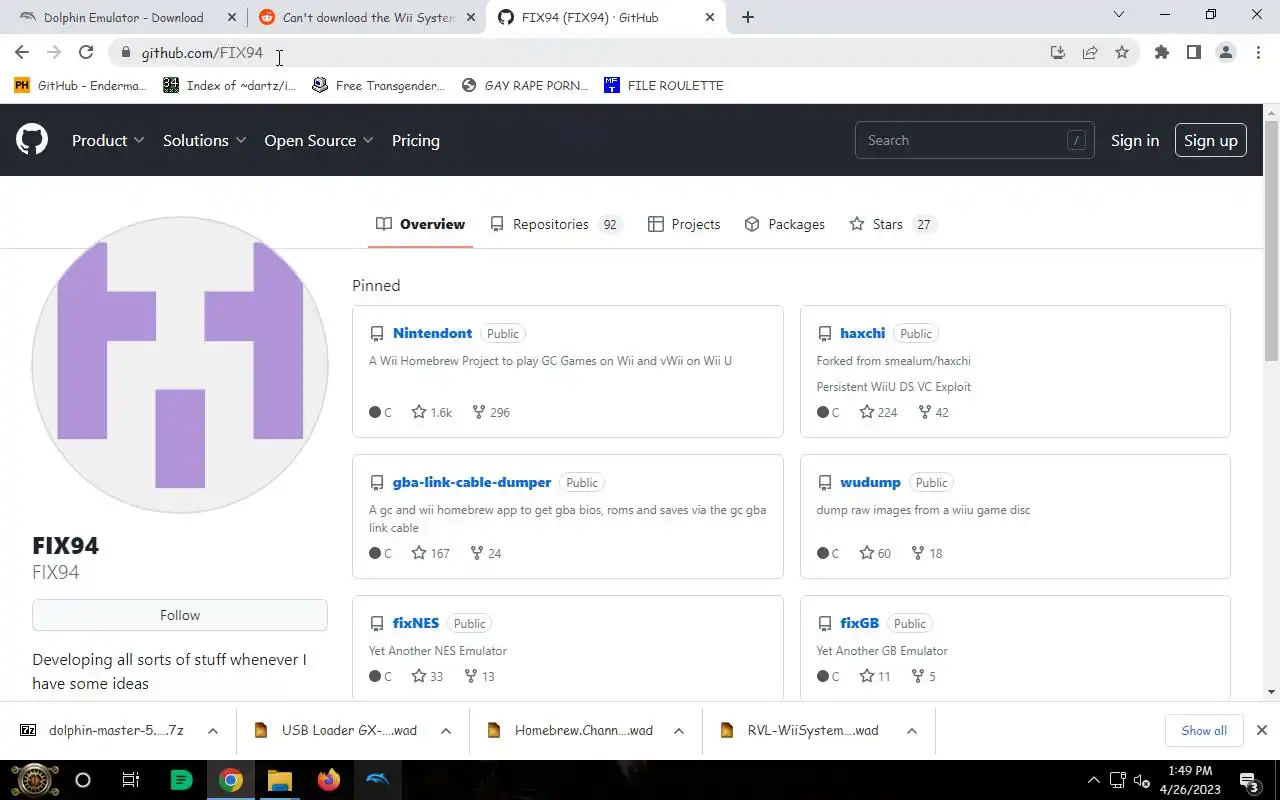Click the share page icon in address bar

(x=1090, y=53)
